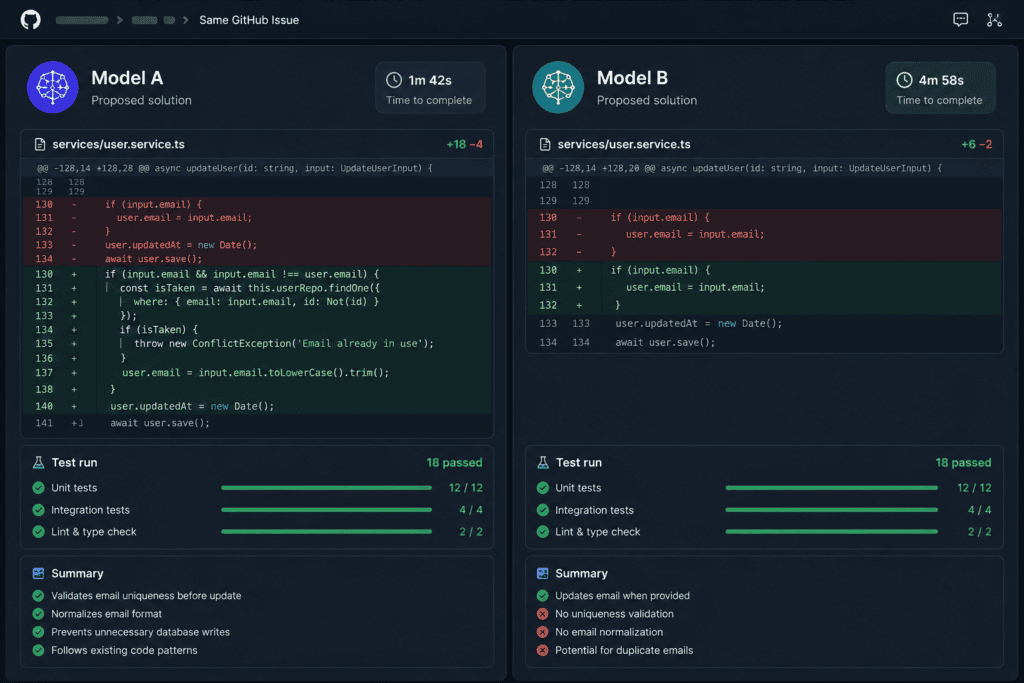Screen dimensions: 1024x683
Task: Click Model A 18 passed label
Action: 454,462
